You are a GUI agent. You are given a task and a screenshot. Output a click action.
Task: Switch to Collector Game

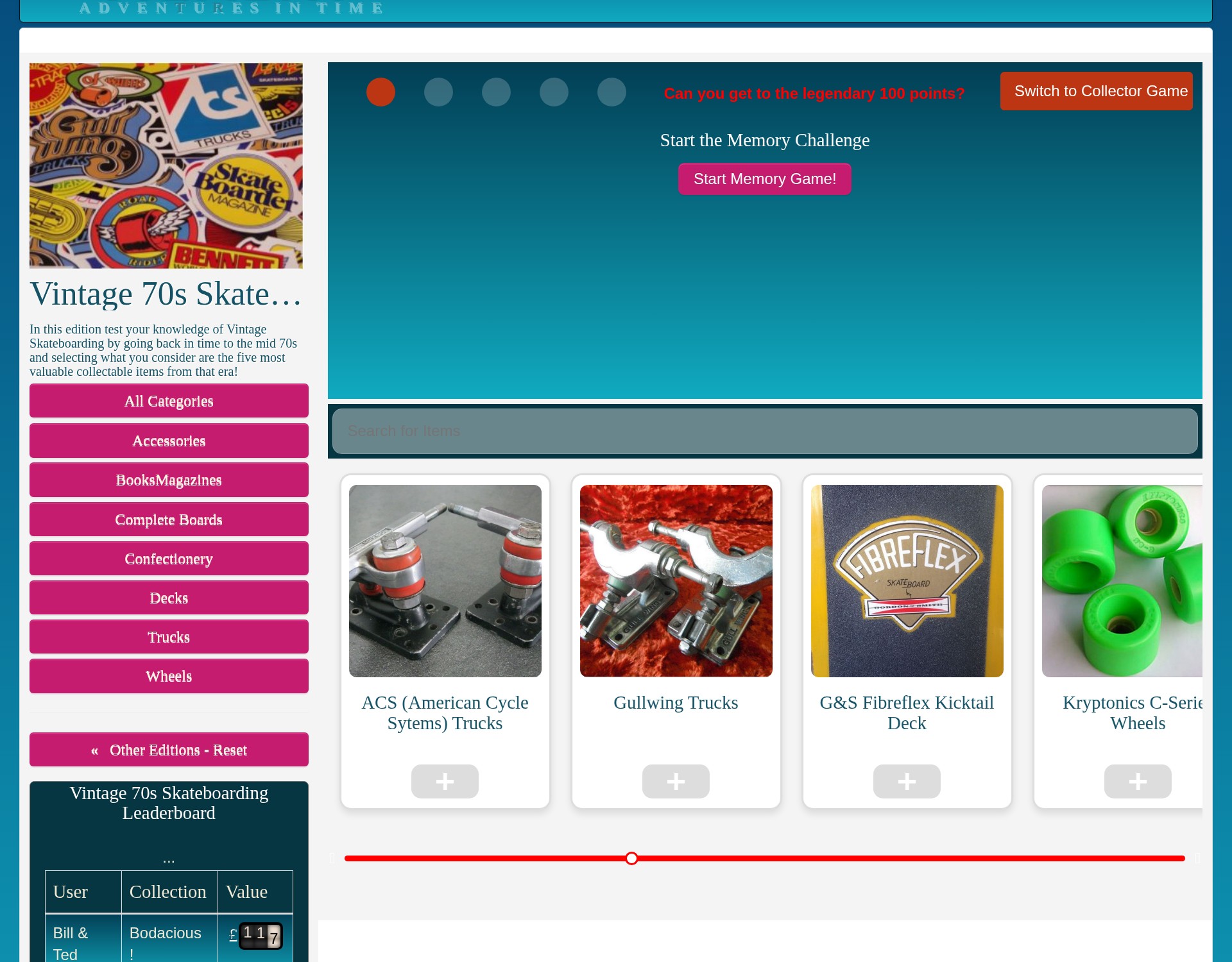point(1096,91)
